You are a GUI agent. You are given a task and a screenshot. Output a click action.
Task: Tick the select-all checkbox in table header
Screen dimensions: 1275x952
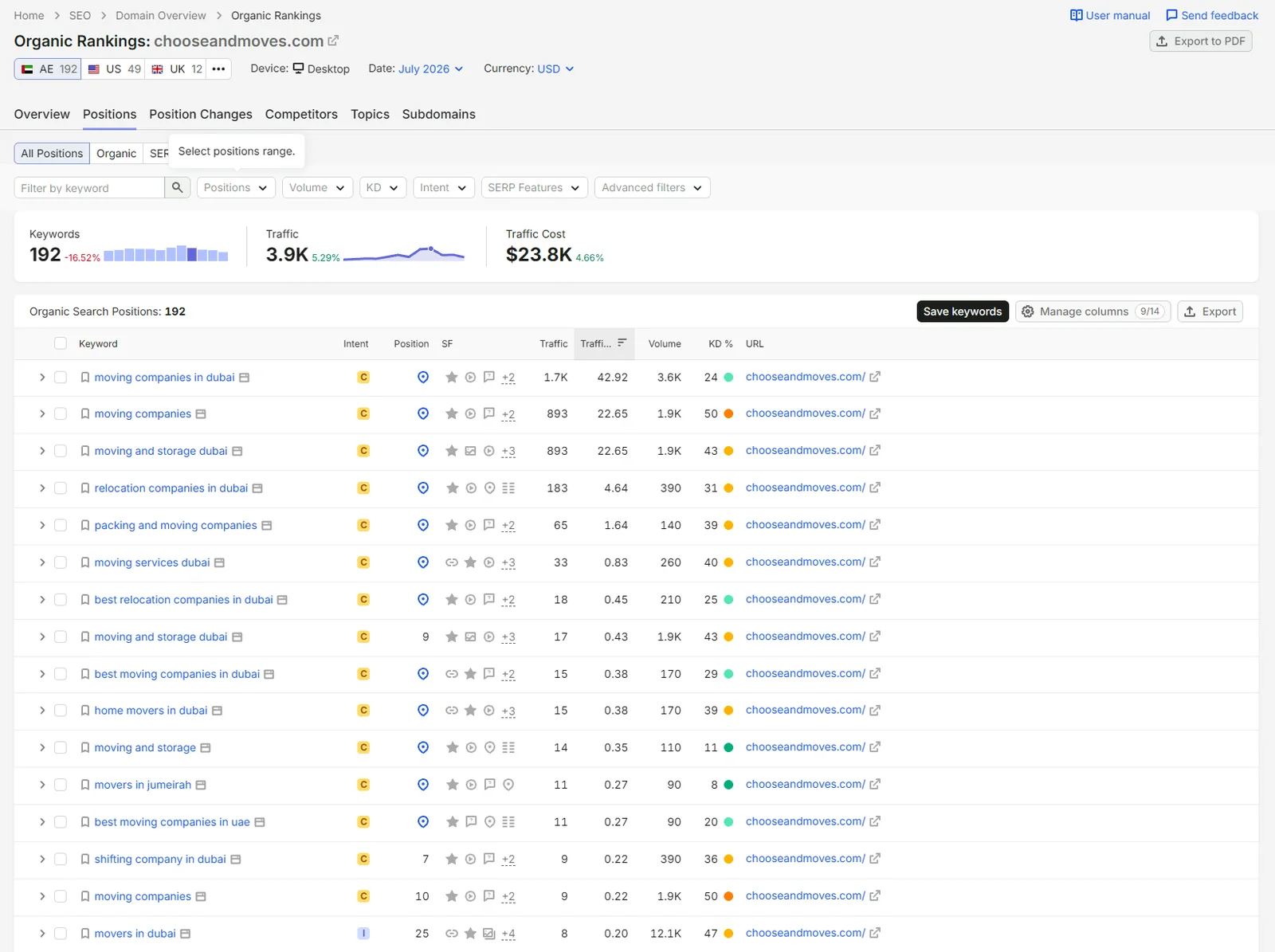tap(61, 343)
